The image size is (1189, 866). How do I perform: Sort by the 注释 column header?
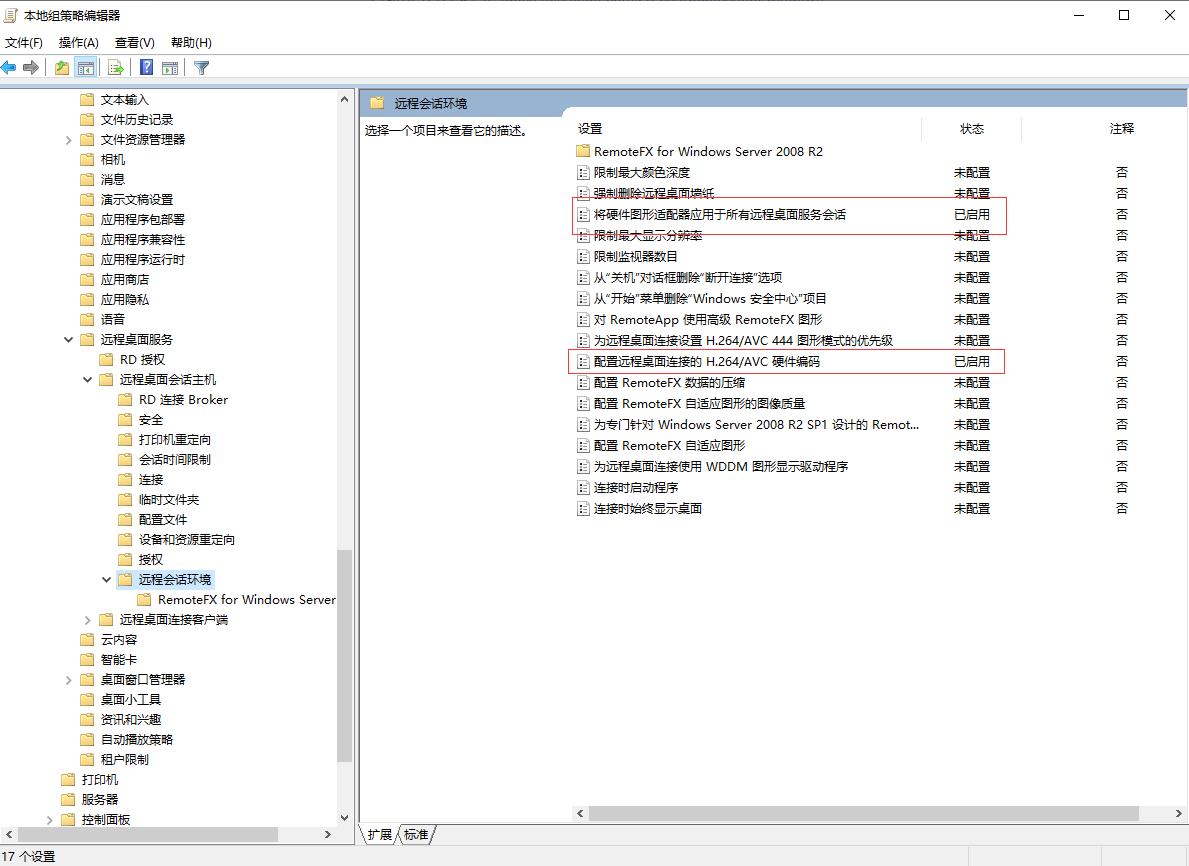1122,129
